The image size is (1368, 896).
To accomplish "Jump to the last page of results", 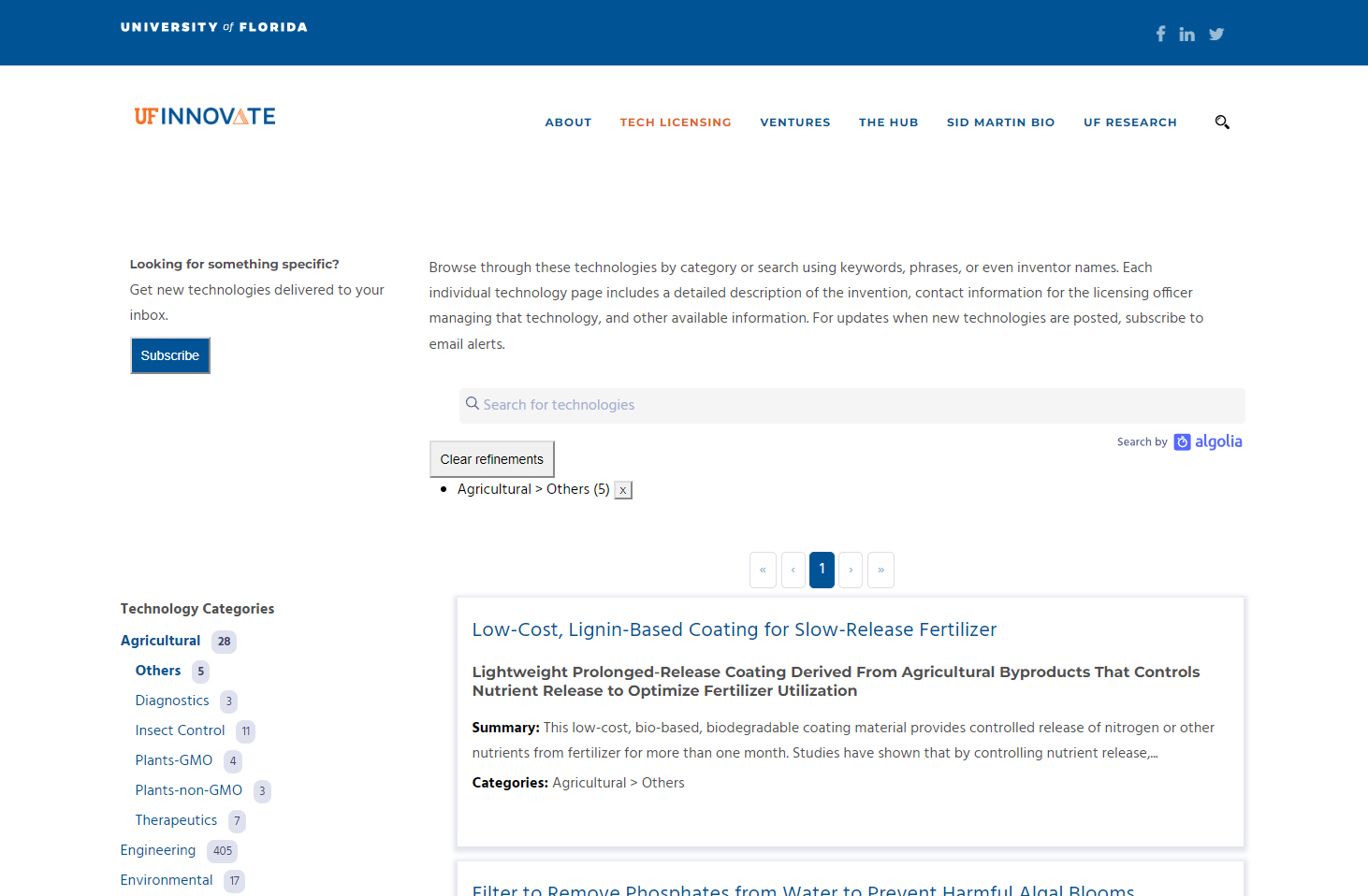I will (x=880, y=570).
